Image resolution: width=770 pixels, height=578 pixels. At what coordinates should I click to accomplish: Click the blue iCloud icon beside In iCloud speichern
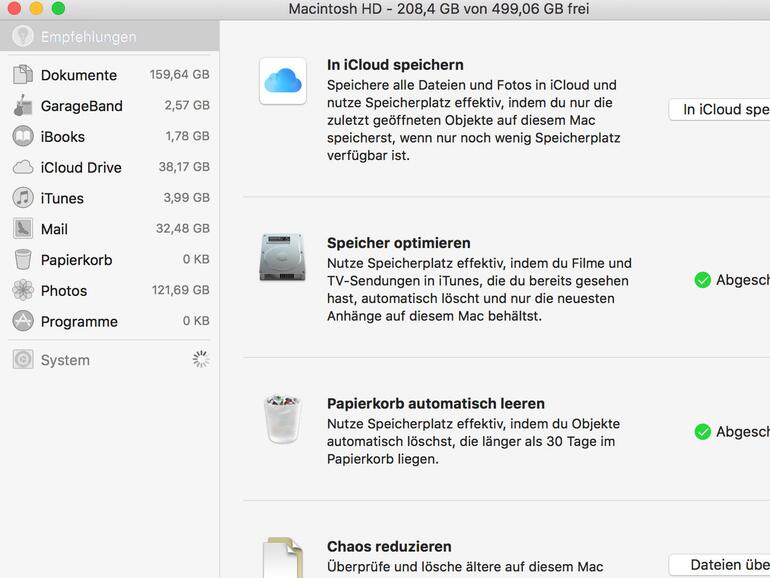(x=283, y=81)
